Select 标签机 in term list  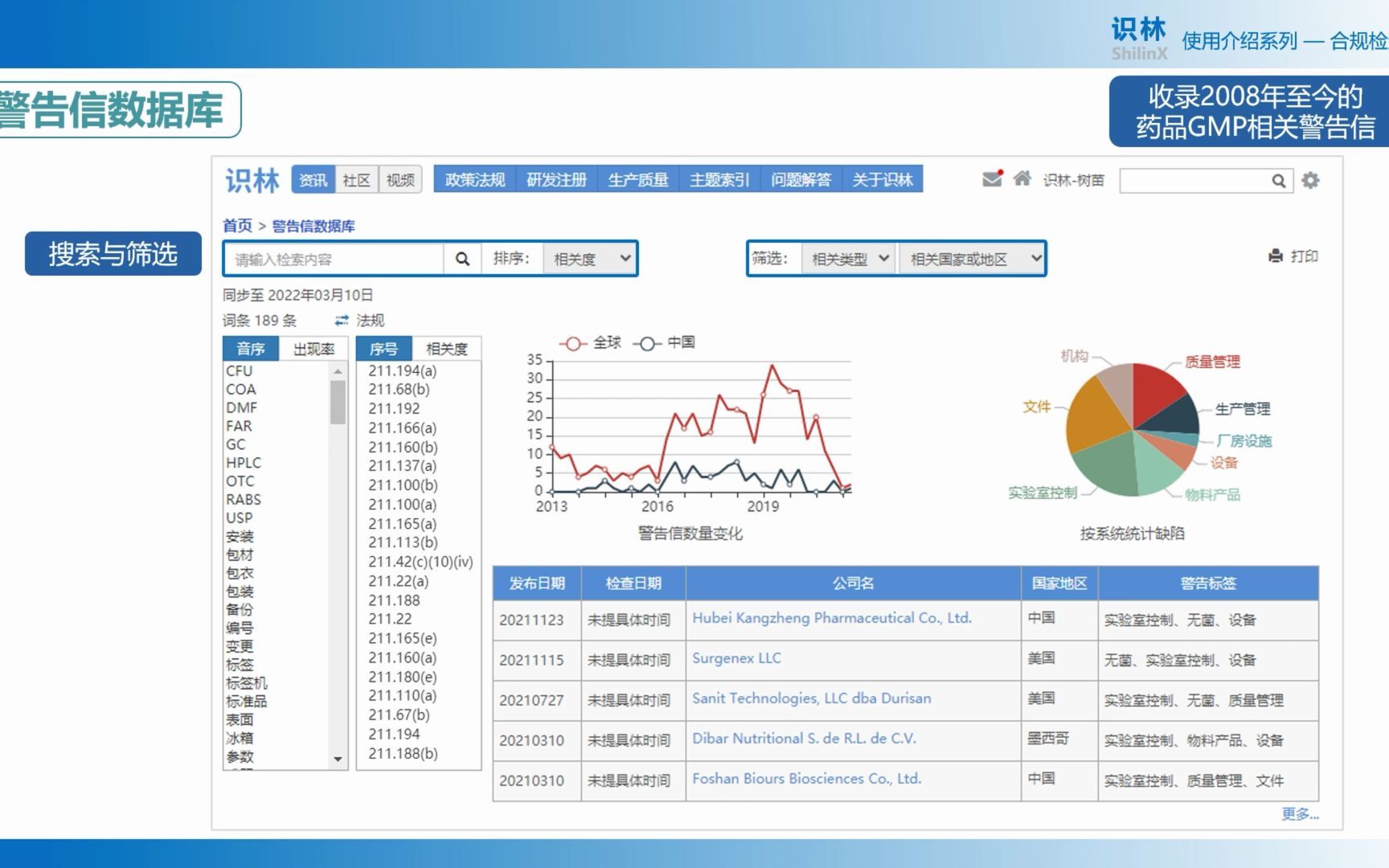(x=246, y=683)
